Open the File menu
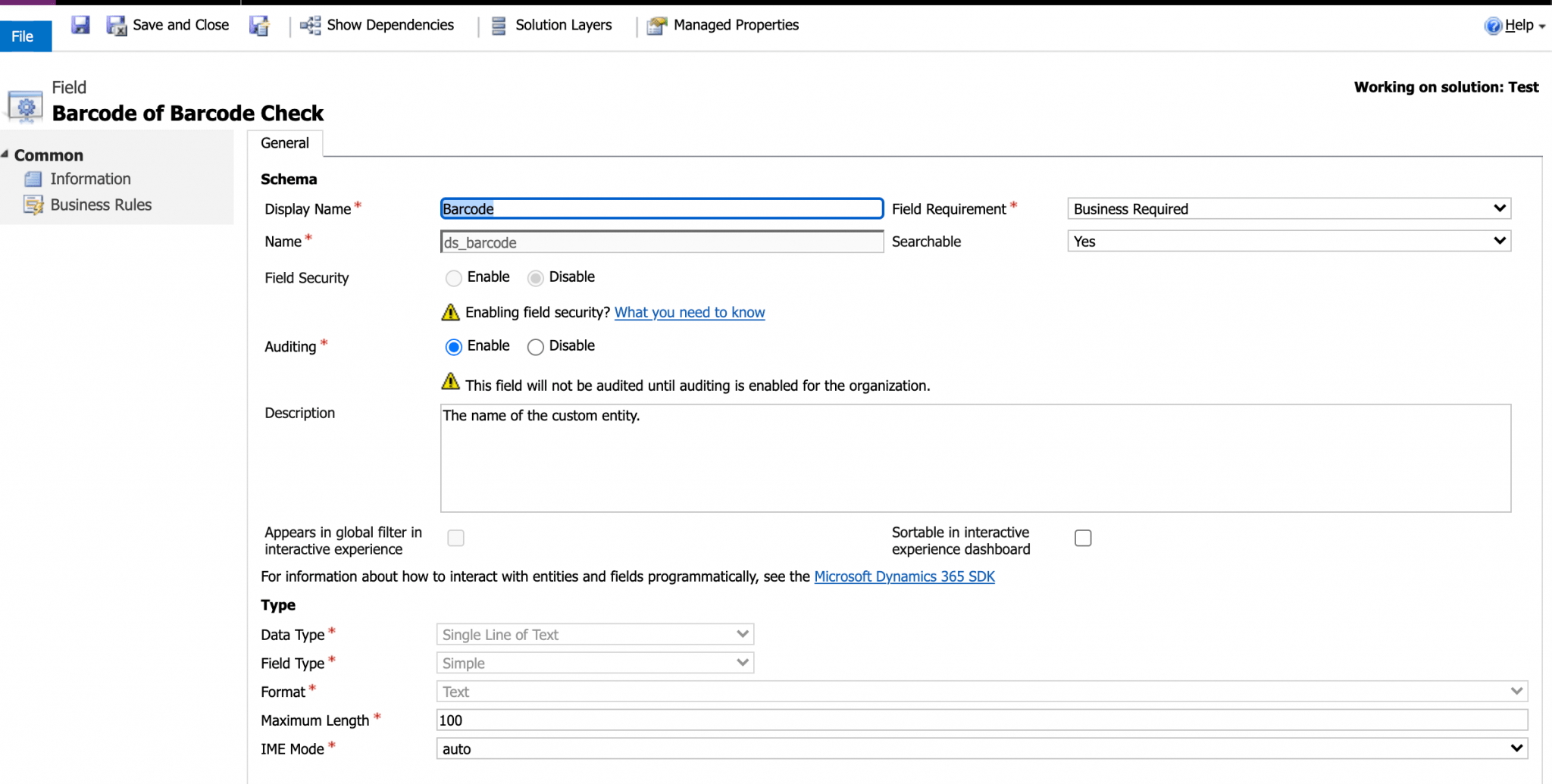This screenshot has width=1552, height=784. pos(22,36)
